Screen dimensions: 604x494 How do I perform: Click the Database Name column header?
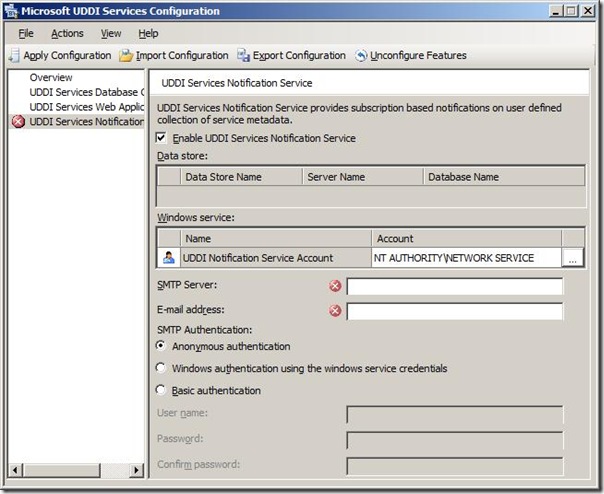pyautogui.click(x=504, y=177)
